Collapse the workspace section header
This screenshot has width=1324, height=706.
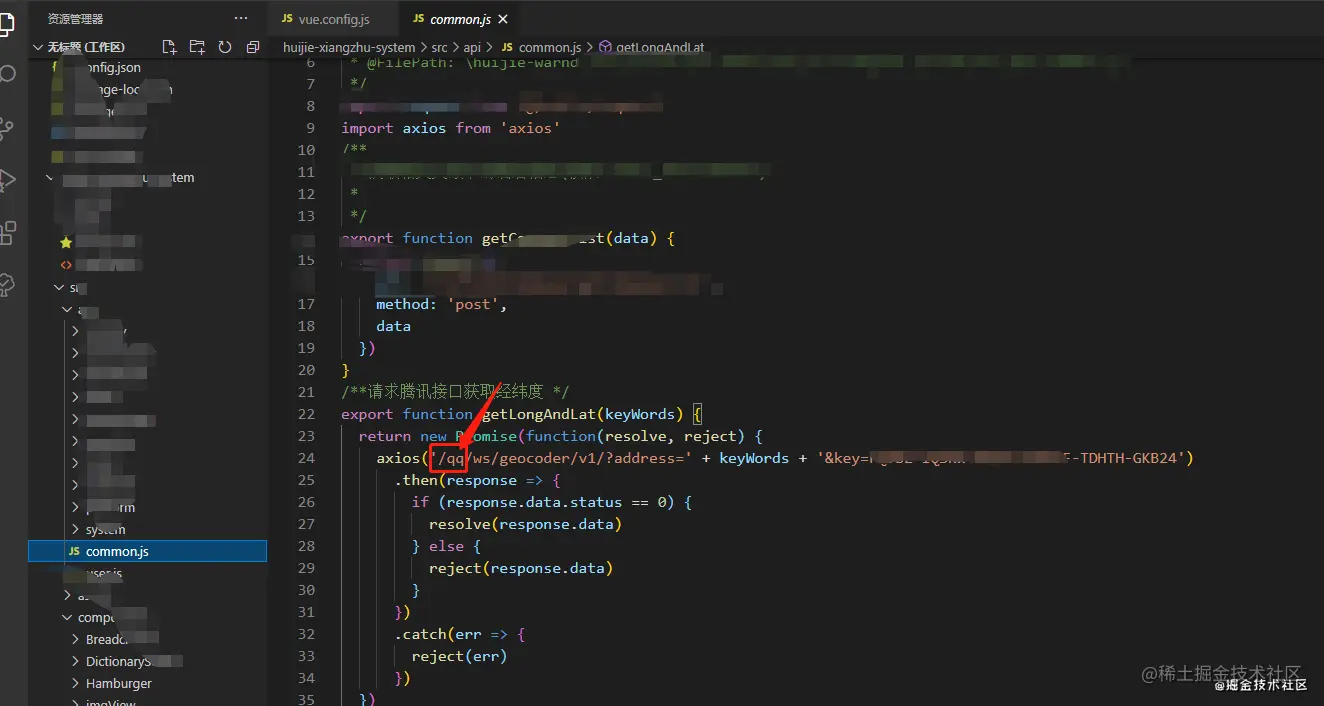(x=87, y=47)
